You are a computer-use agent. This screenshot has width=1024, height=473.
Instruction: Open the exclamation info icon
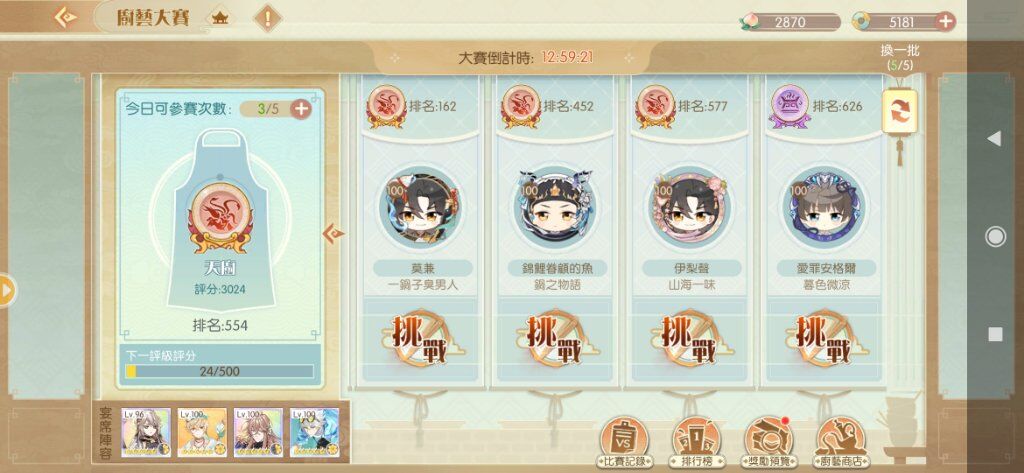pos(267,18)
